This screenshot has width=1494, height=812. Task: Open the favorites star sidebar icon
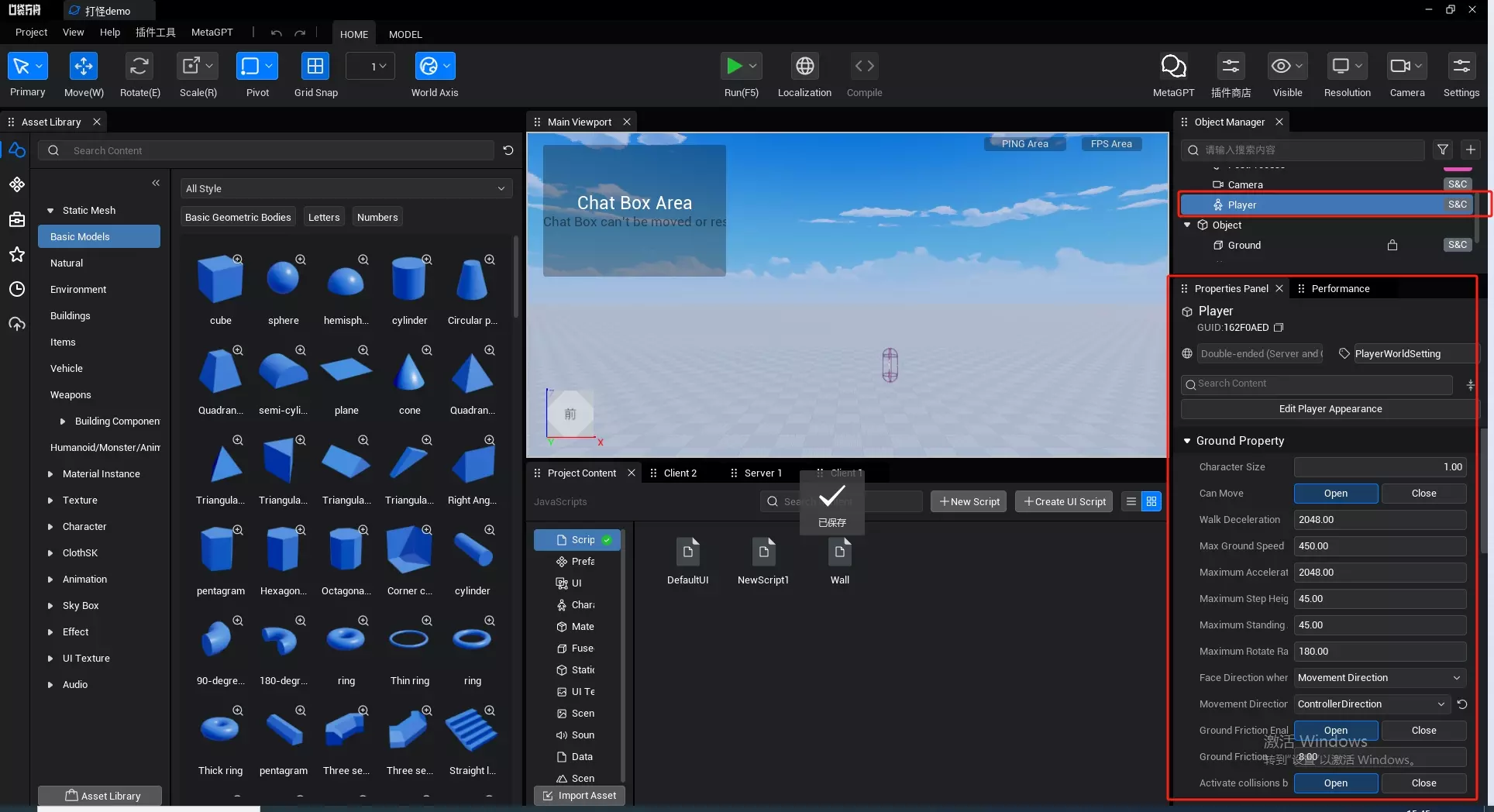17,254
